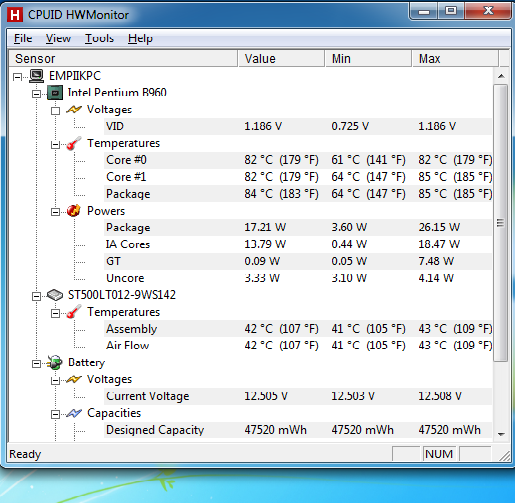Viewport: 515px width, 503px height.
Task: Open the Tools menu
Action: click(x=99, y=38)
